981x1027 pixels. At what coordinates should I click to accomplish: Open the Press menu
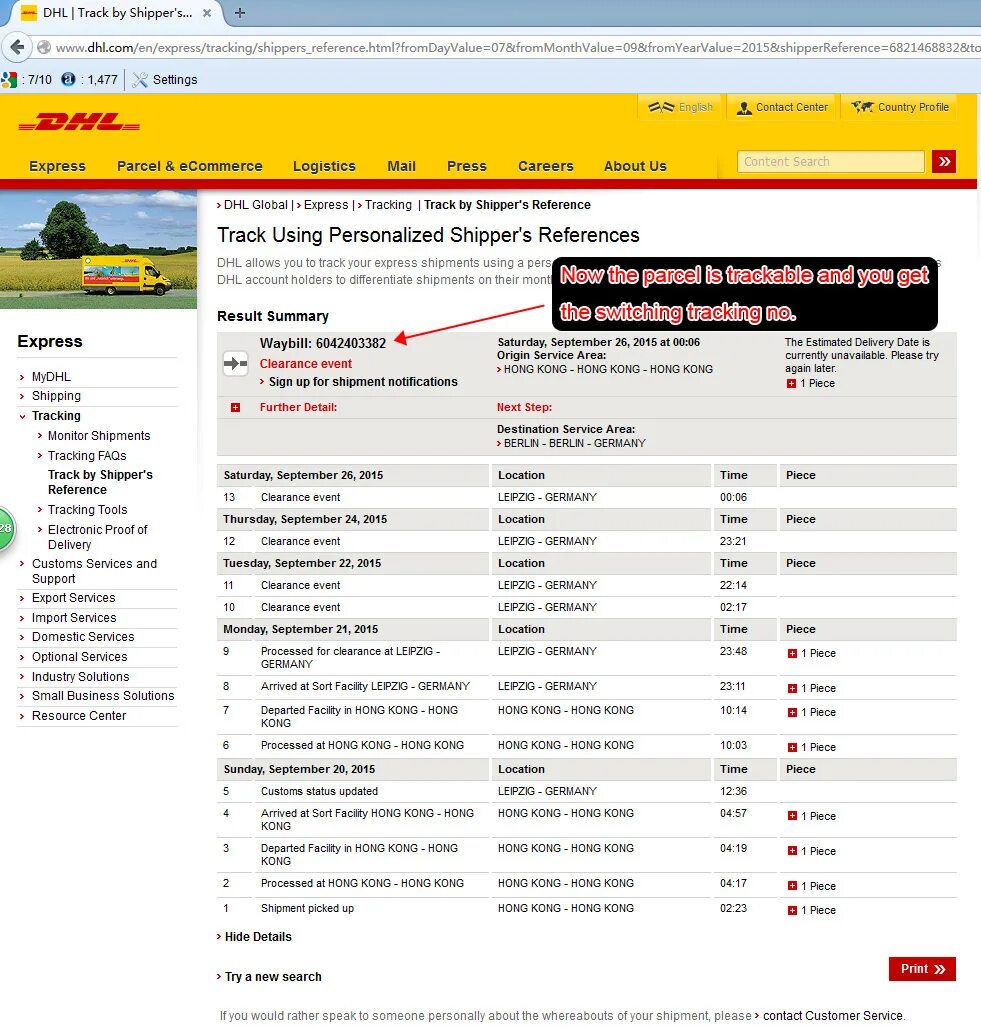point(466,166)
